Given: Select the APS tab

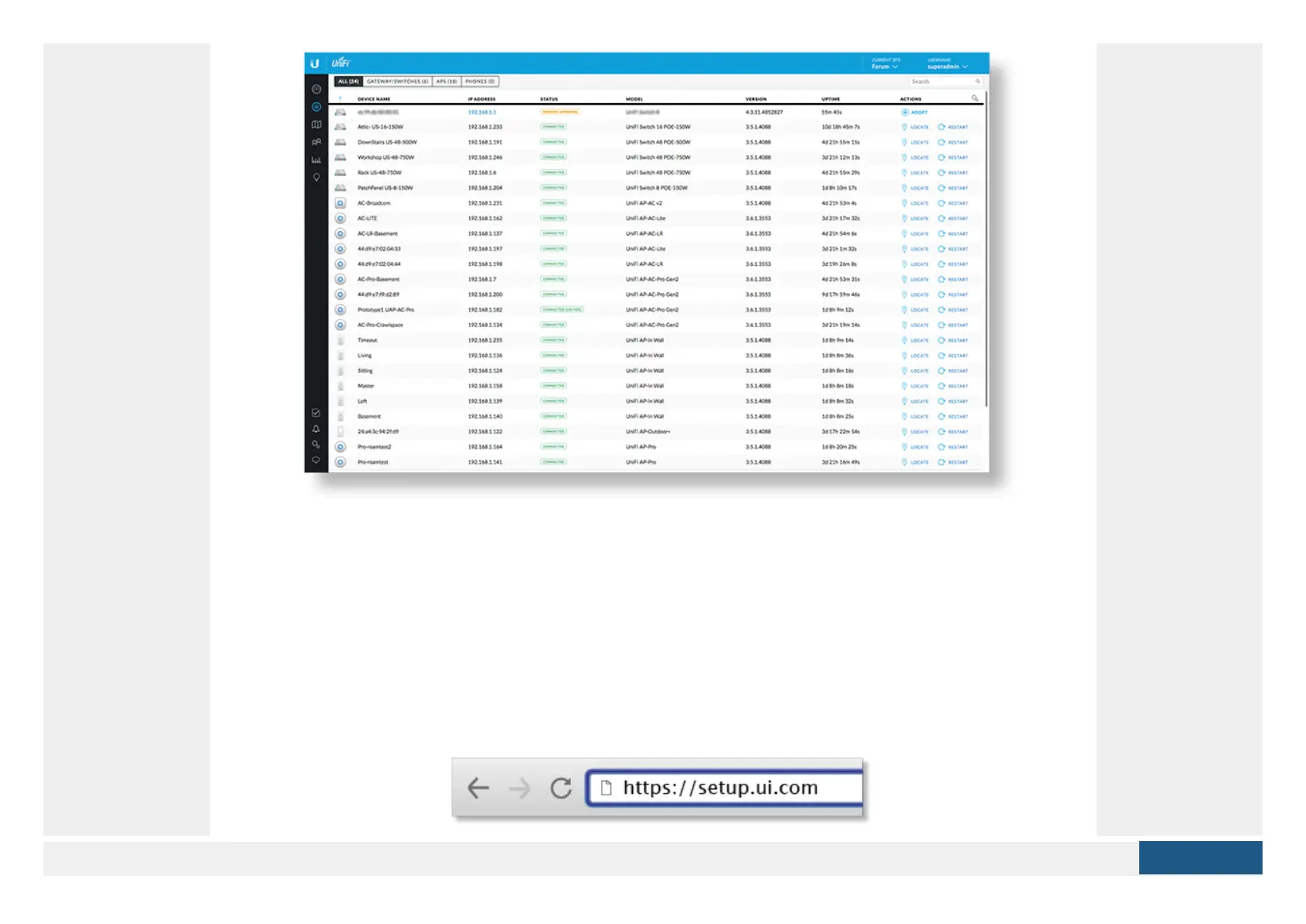Looking at the screenshot, I should (x=447, y=81).
